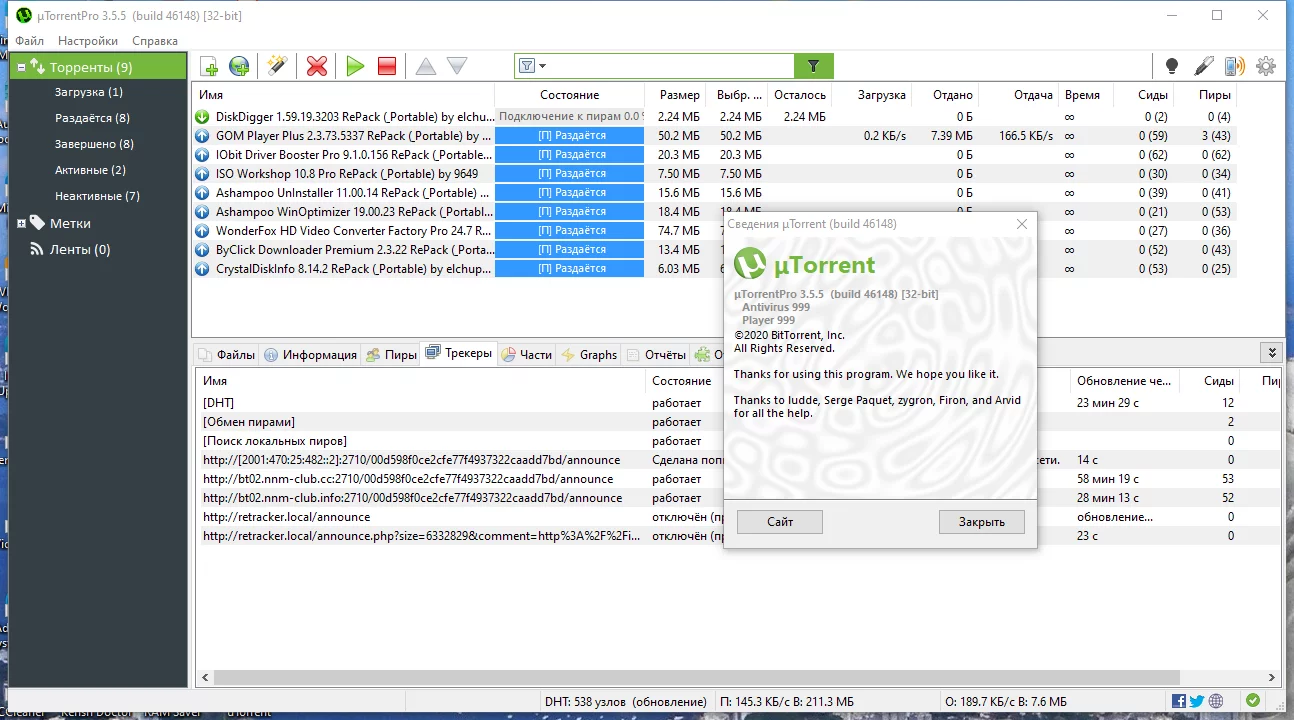Screen dimensions: 1294x720
Task: Open the create new torrent wand icon
Action: 277,66
